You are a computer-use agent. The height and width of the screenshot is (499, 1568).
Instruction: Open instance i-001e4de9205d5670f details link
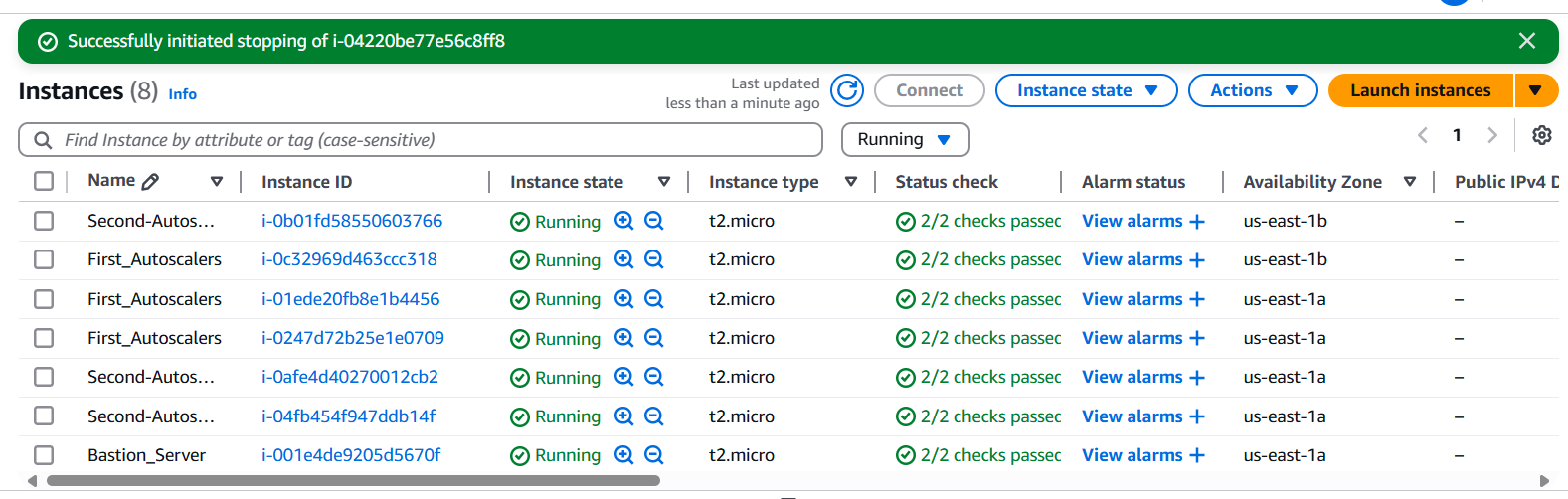point(351,455)
